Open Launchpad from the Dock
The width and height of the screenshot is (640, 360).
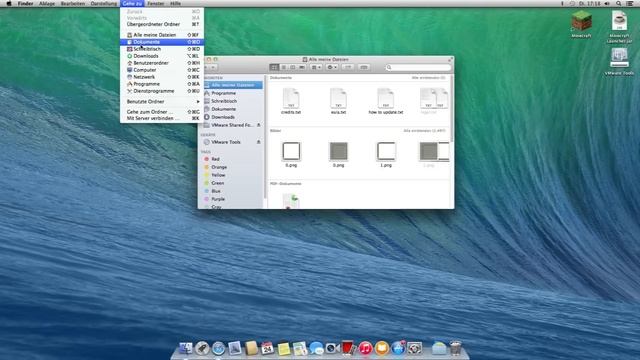coord(202,348)
